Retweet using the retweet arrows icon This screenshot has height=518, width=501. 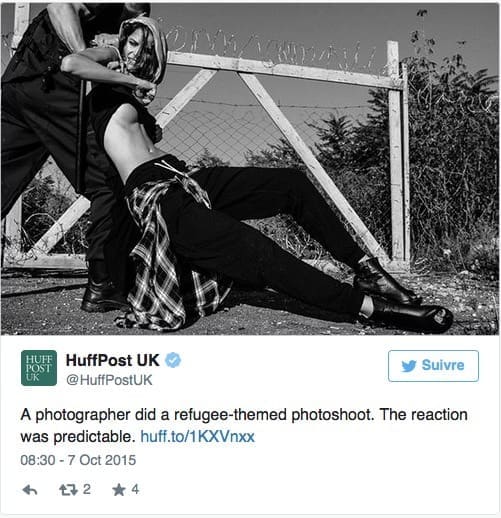(x=68, y=490)
